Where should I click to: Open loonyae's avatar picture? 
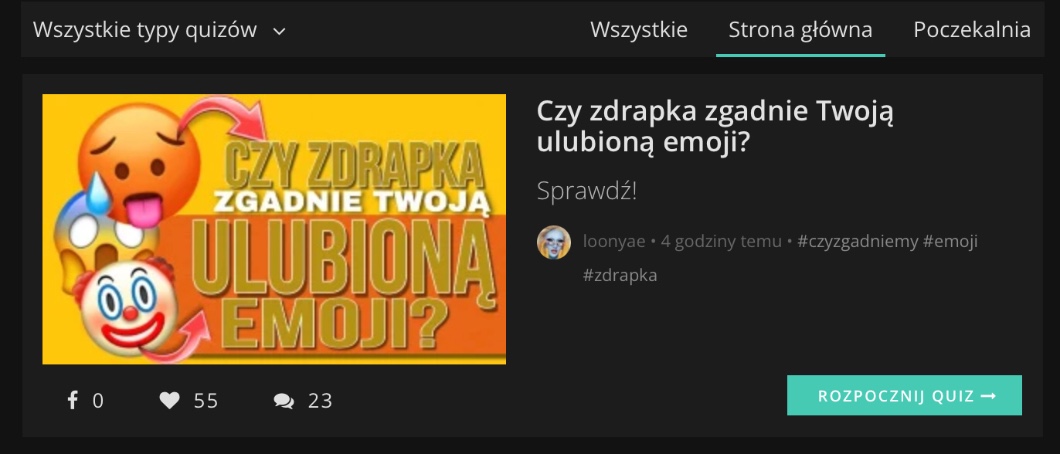(x=554, y=242)
